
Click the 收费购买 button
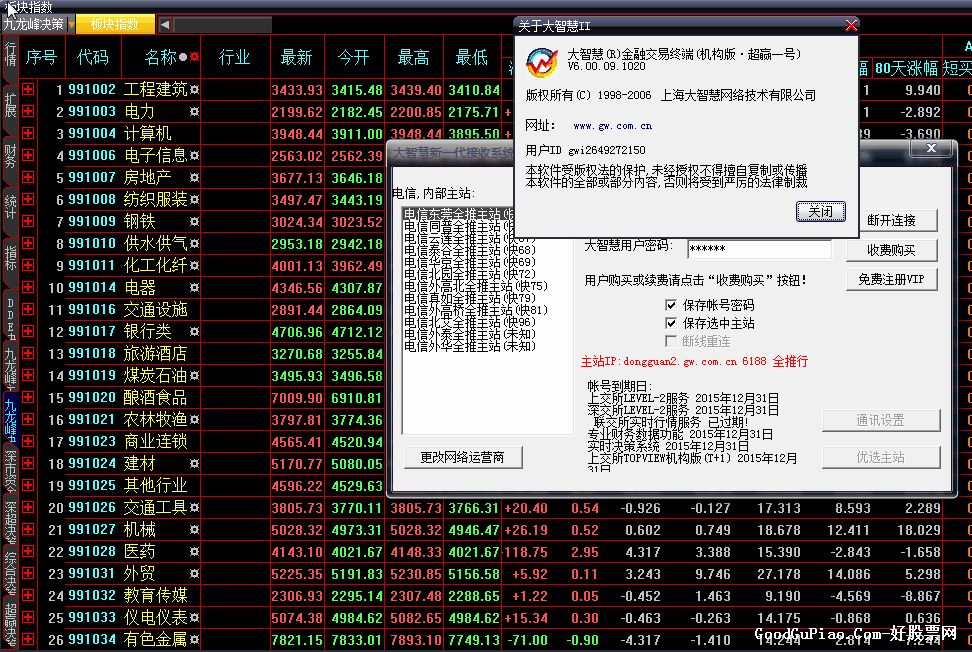click(891, 250)
